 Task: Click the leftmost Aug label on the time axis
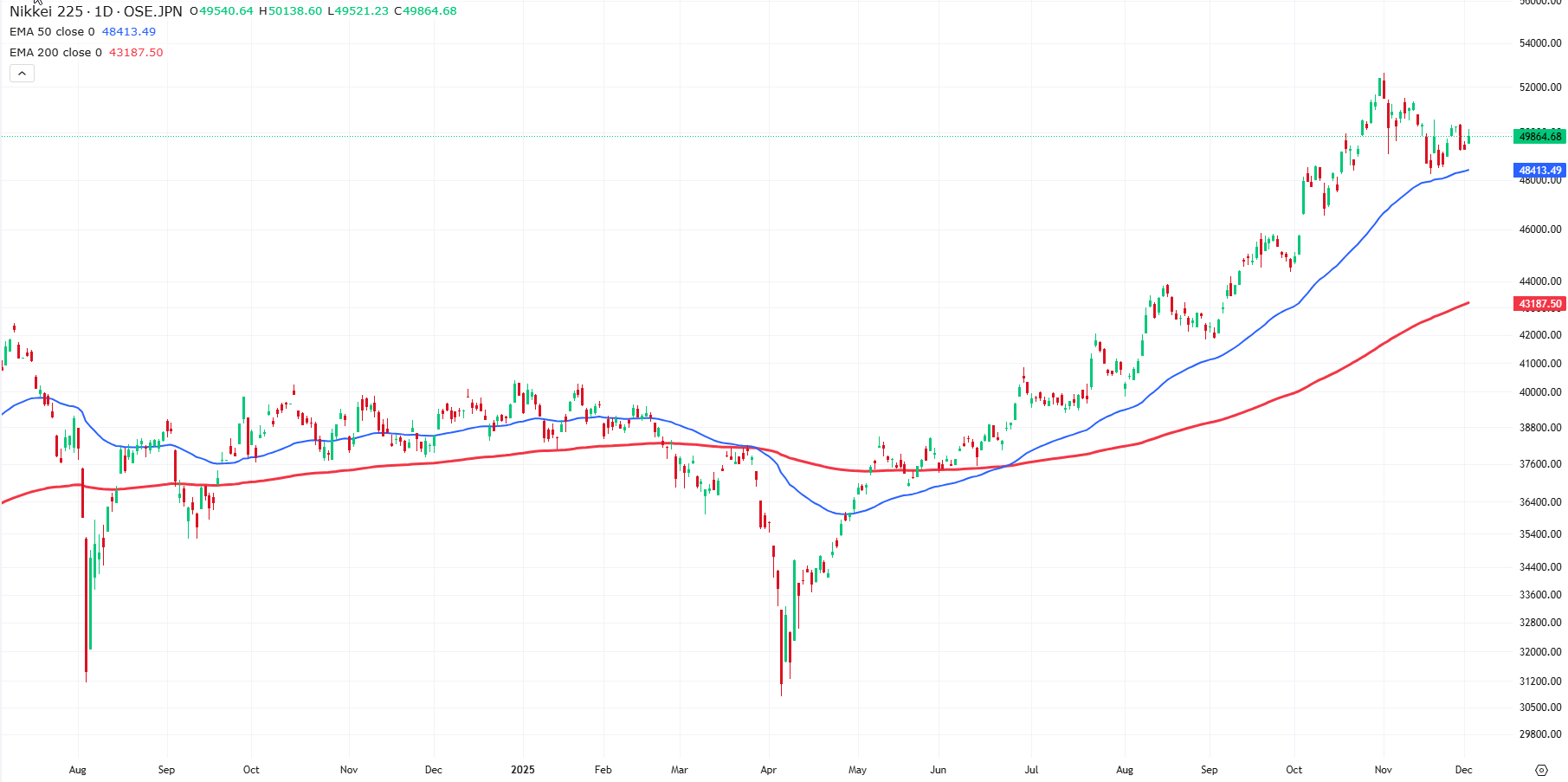pos(78,770)
